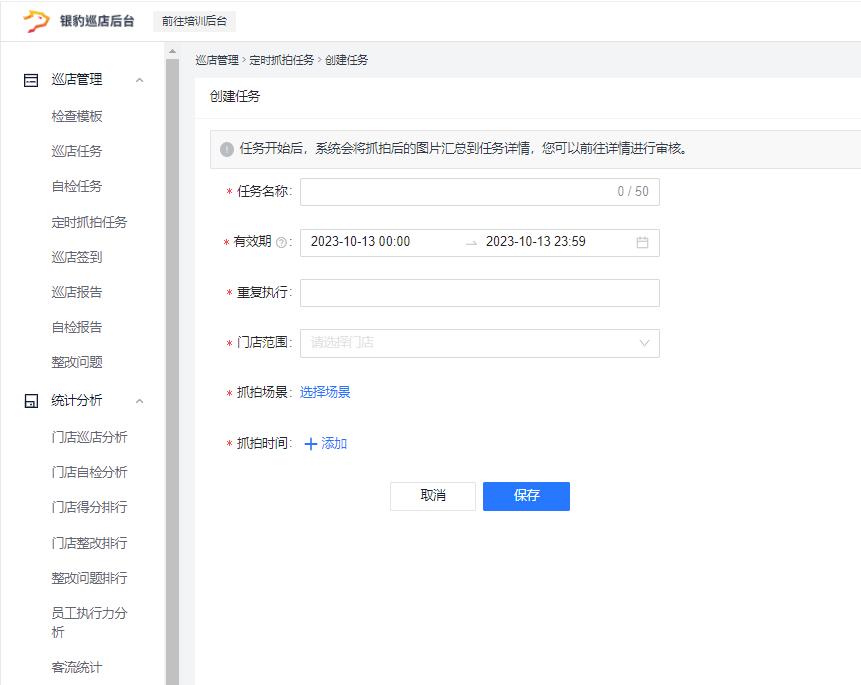Click the 重复执行 input field
Viewport: 861px width, 685px height.
tap(479, 293)
